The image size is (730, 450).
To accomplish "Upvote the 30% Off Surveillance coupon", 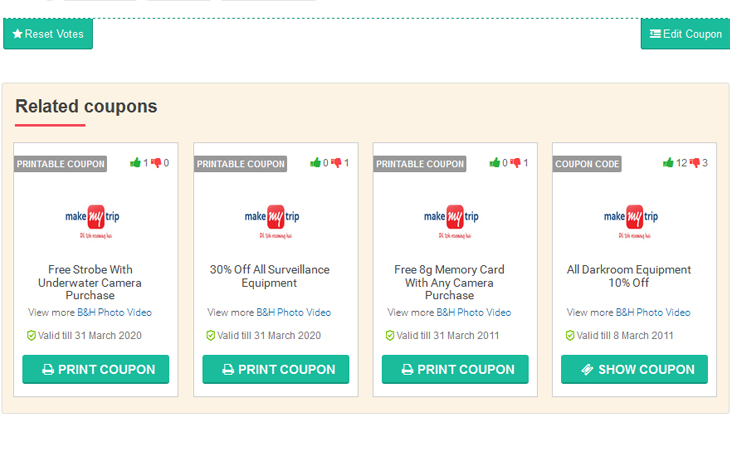I will click(x=315, y=163).
